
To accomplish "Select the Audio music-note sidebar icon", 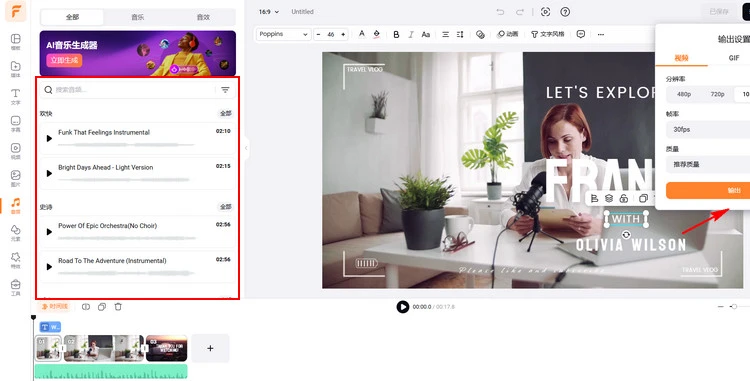I will pyautogui.click(x=15, y=205).
